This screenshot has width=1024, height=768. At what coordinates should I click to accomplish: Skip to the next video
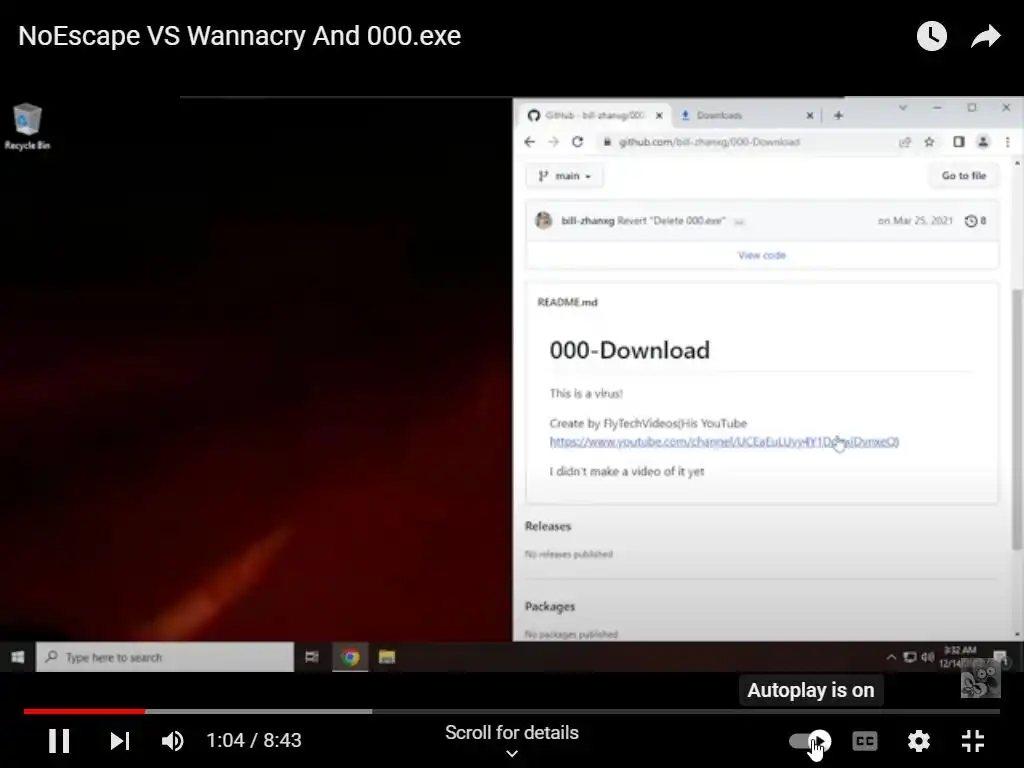pyautogui.click(x=120, y=741)
